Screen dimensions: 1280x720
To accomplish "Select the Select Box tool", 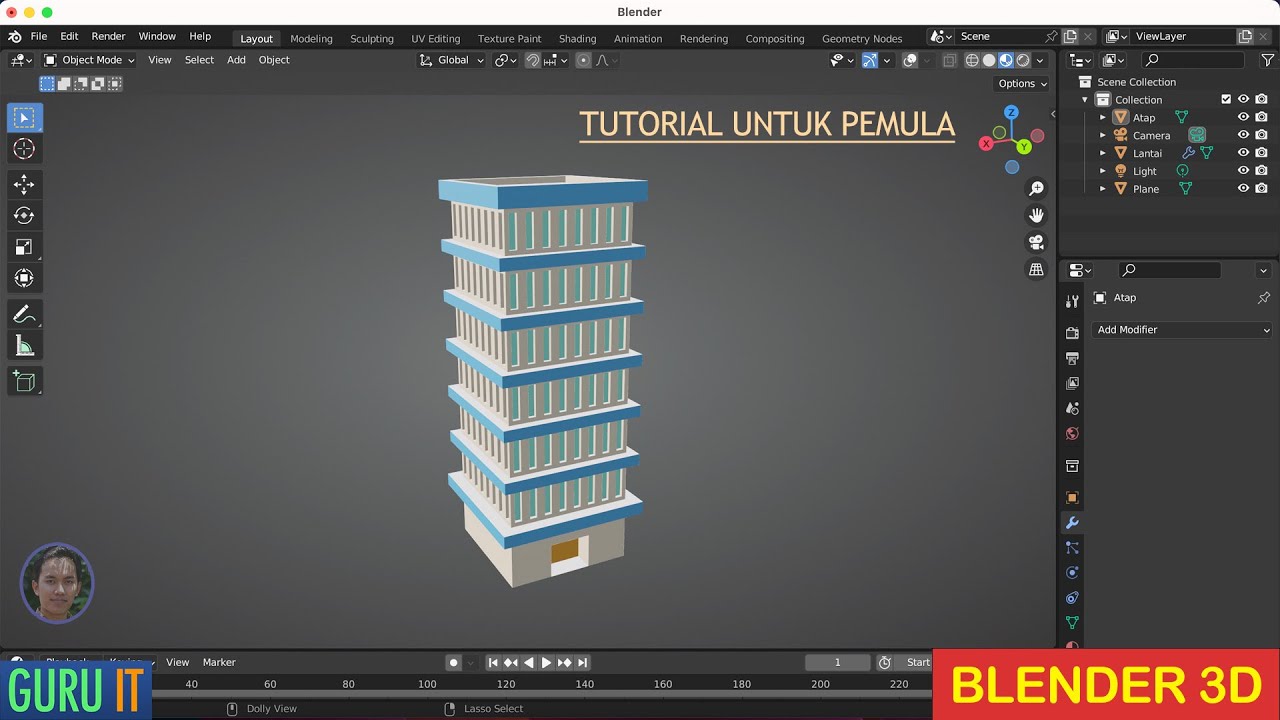I will coord(25,118).
